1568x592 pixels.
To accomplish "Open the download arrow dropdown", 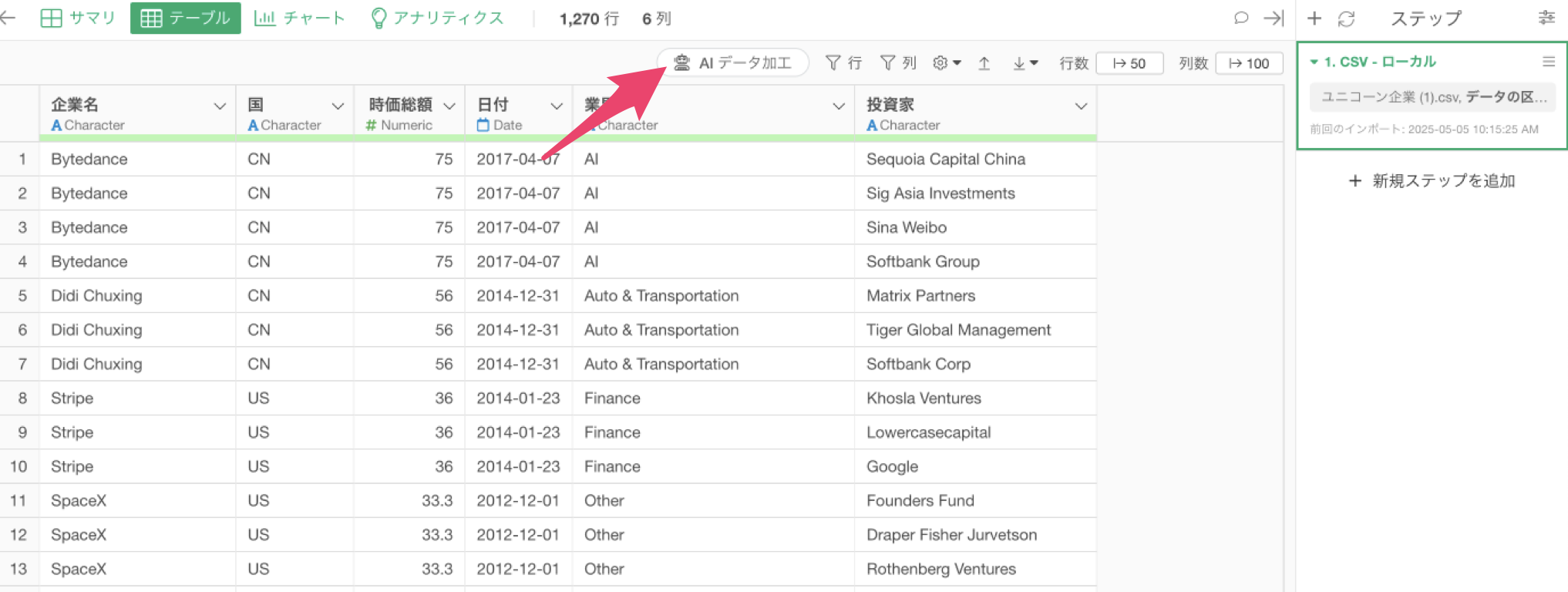I will click(x=1025, y=63).
